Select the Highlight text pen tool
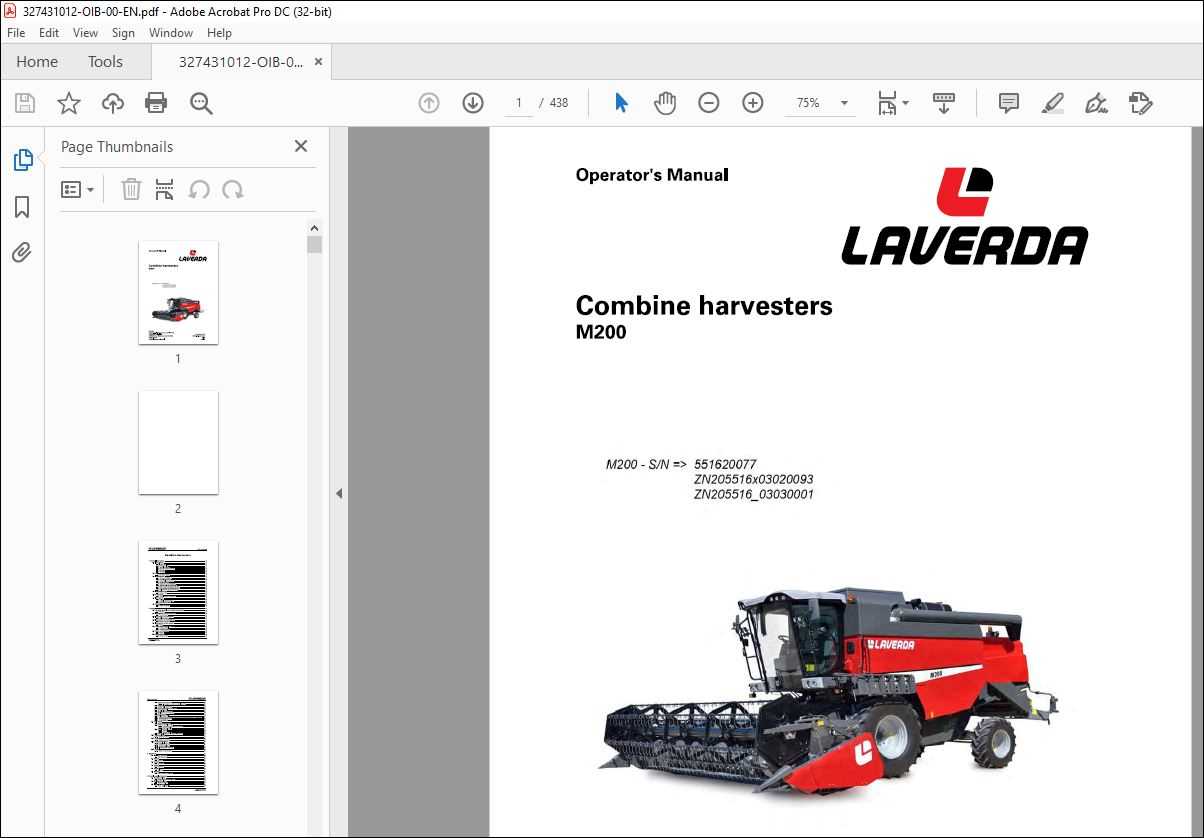This screenshot has height=838, width=1204. point(1052,103)
